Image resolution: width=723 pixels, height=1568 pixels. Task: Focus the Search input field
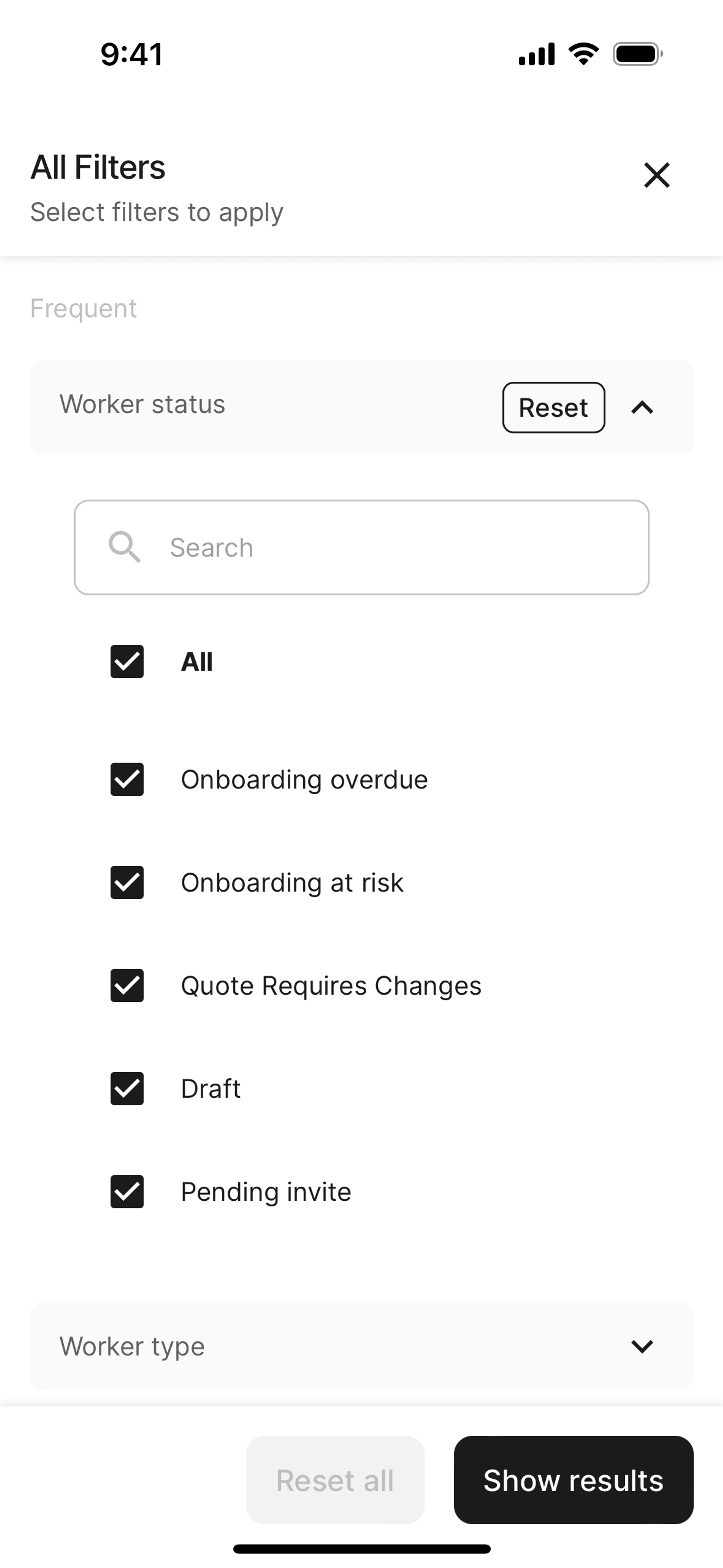389,547
